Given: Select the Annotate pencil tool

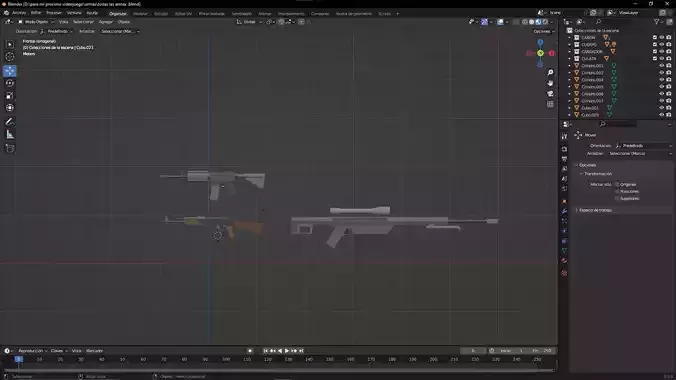Looking at the screenshot, I should [x=9, y=122].
